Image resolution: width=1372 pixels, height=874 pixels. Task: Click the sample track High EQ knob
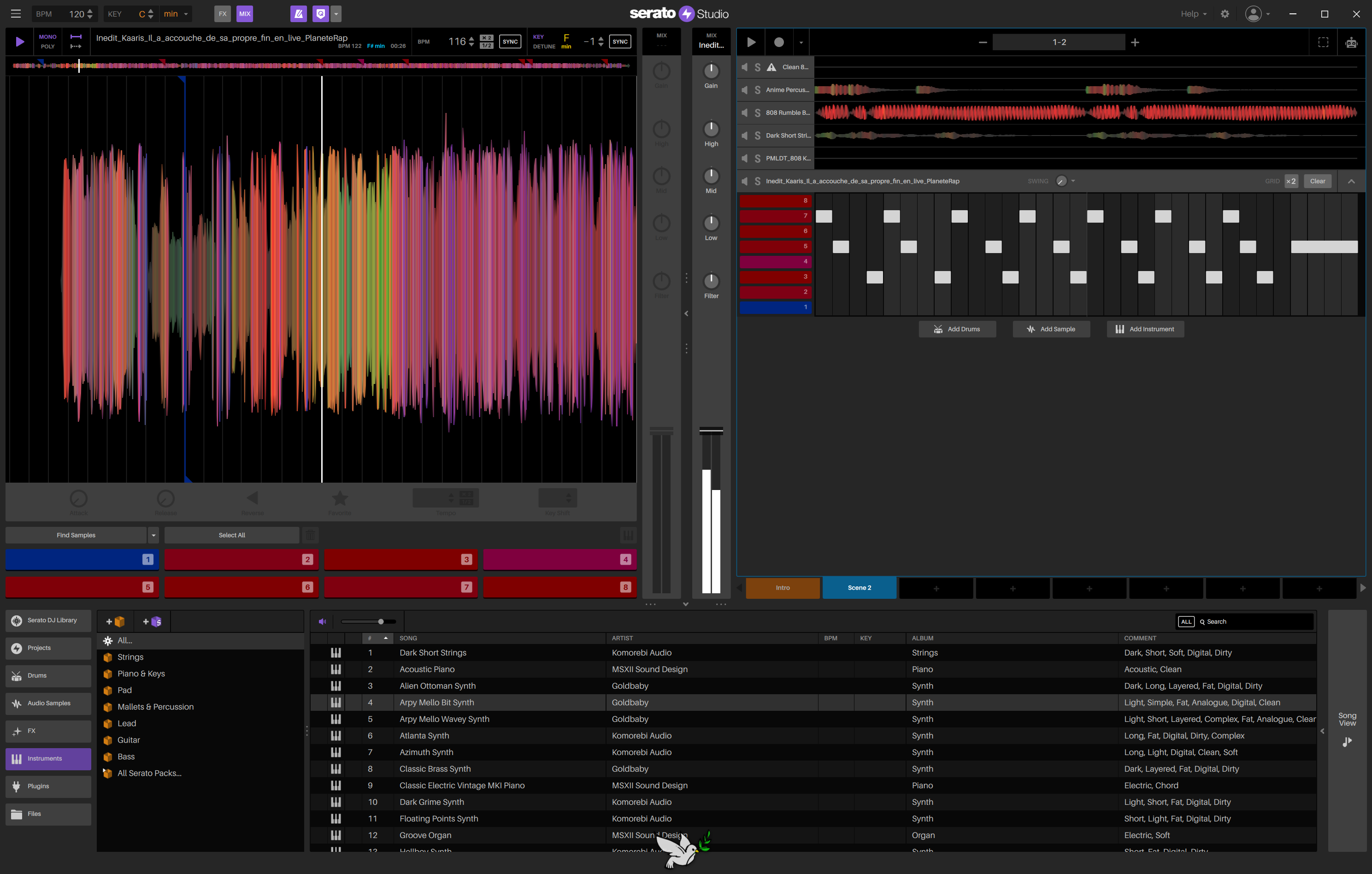pyautogui.click(x=711, y=129)
